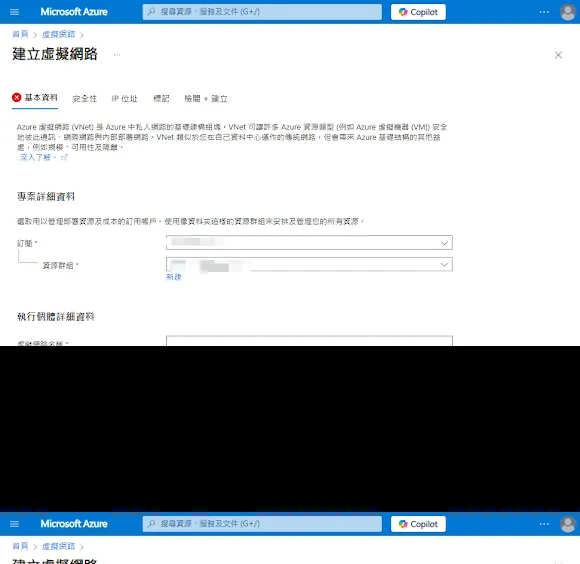Screen dimensions: 580x564
Task: Expand the 訂閱 subscription dropdown
Action: coord(309,243)
